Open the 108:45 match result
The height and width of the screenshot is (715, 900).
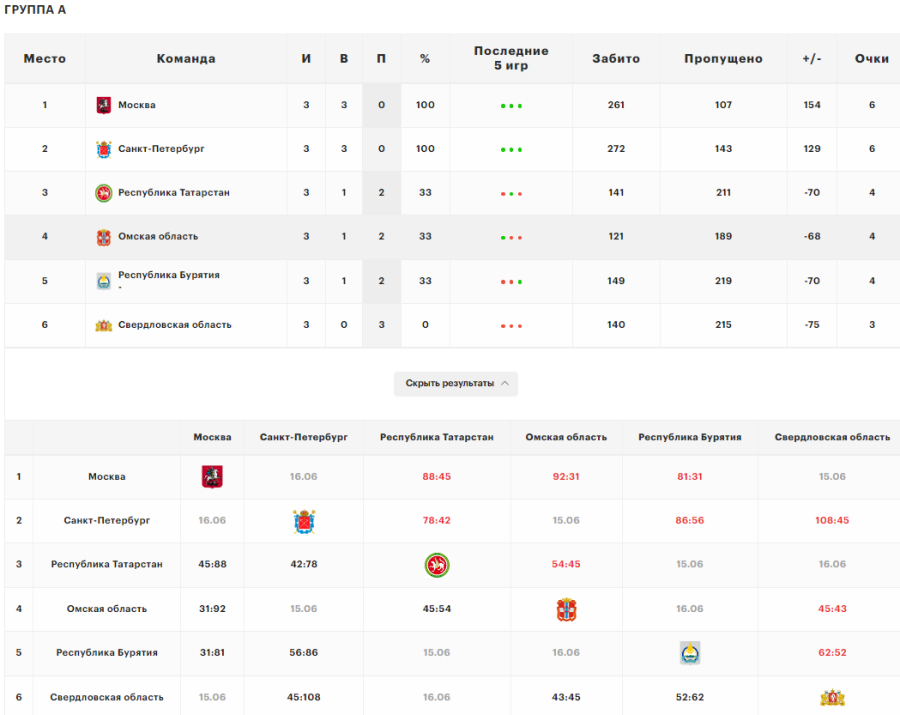point(832,521)
